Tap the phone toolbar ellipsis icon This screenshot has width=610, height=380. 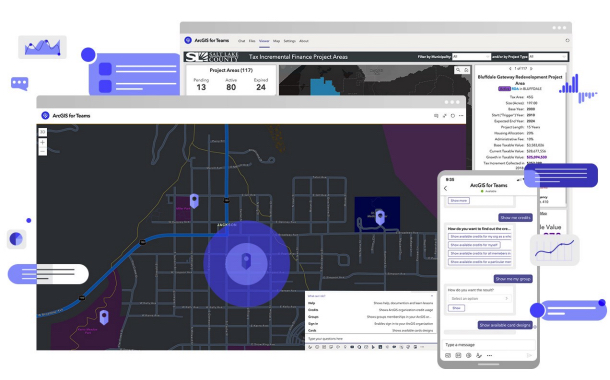click(x=489, y=355)
